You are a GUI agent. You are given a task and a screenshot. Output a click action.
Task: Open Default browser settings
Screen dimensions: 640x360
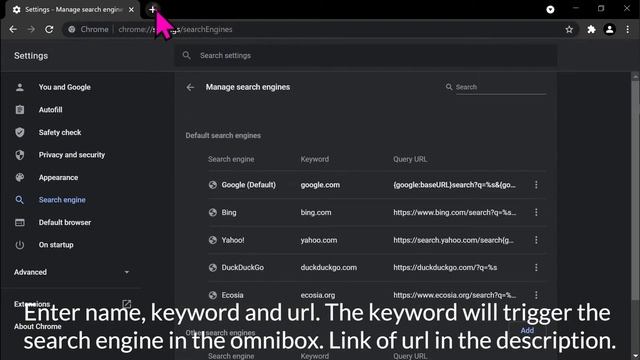65,222
